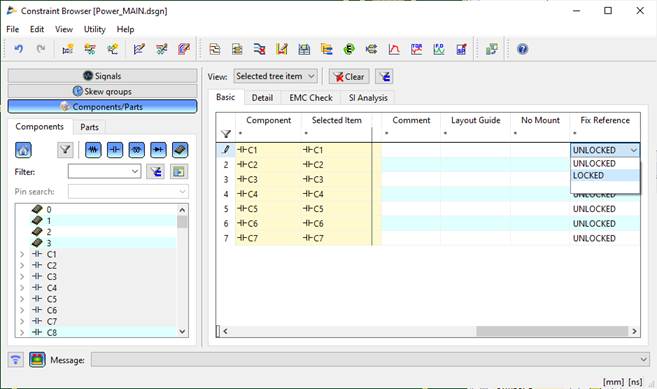Select UNLOCKED from the open dropdown list
This screenshot has width=657, height=389.
605,163
